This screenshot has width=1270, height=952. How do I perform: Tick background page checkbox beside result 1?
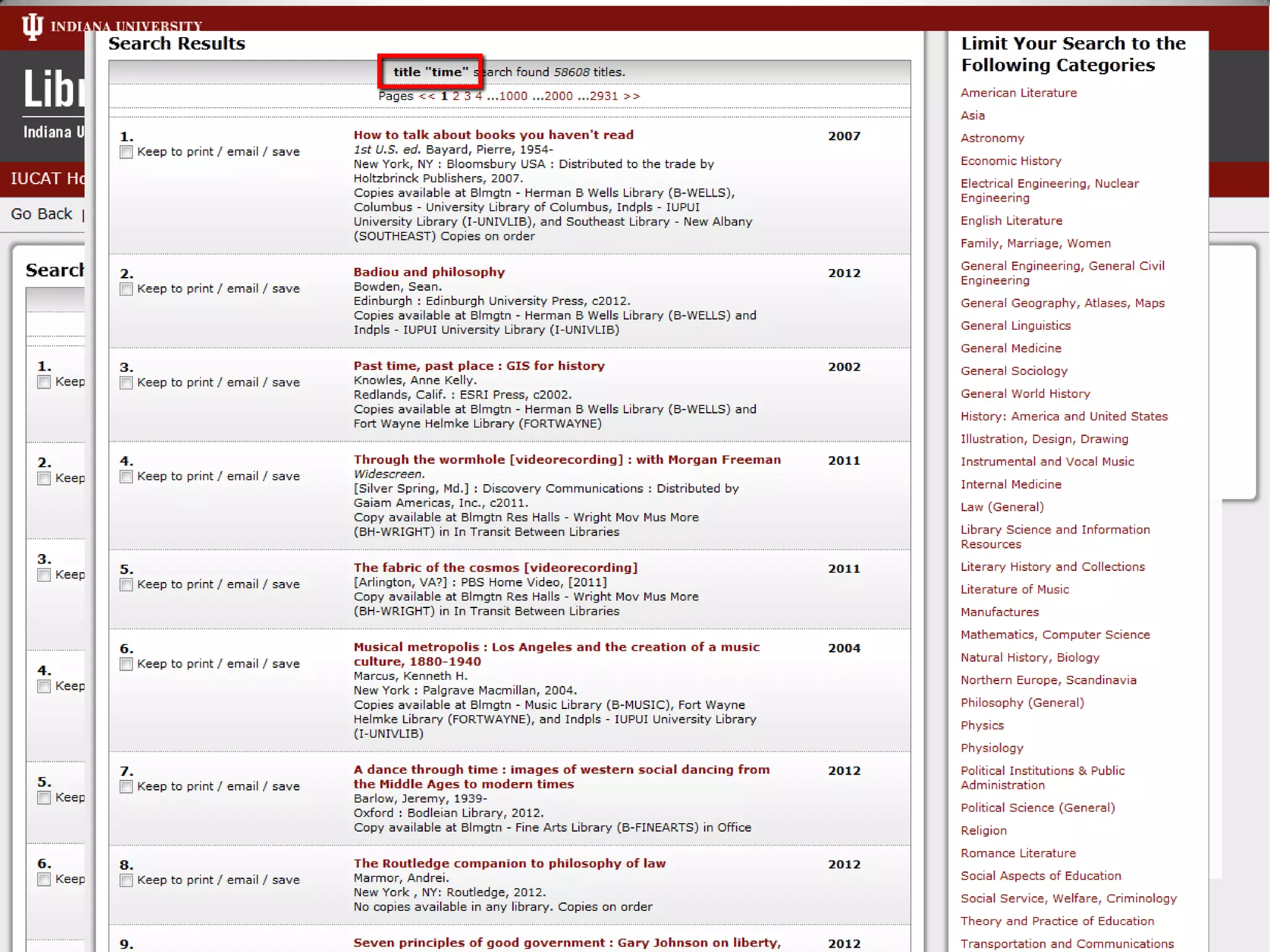click(44, 382)
